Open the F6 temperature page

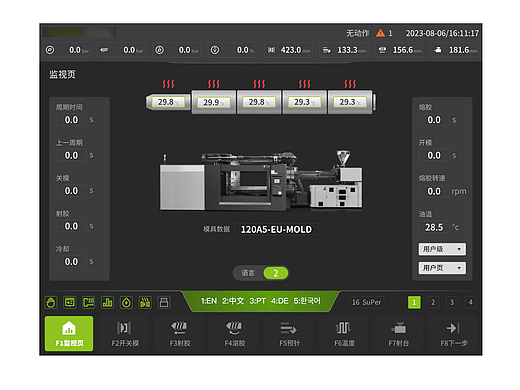click(x=343, y=333)
